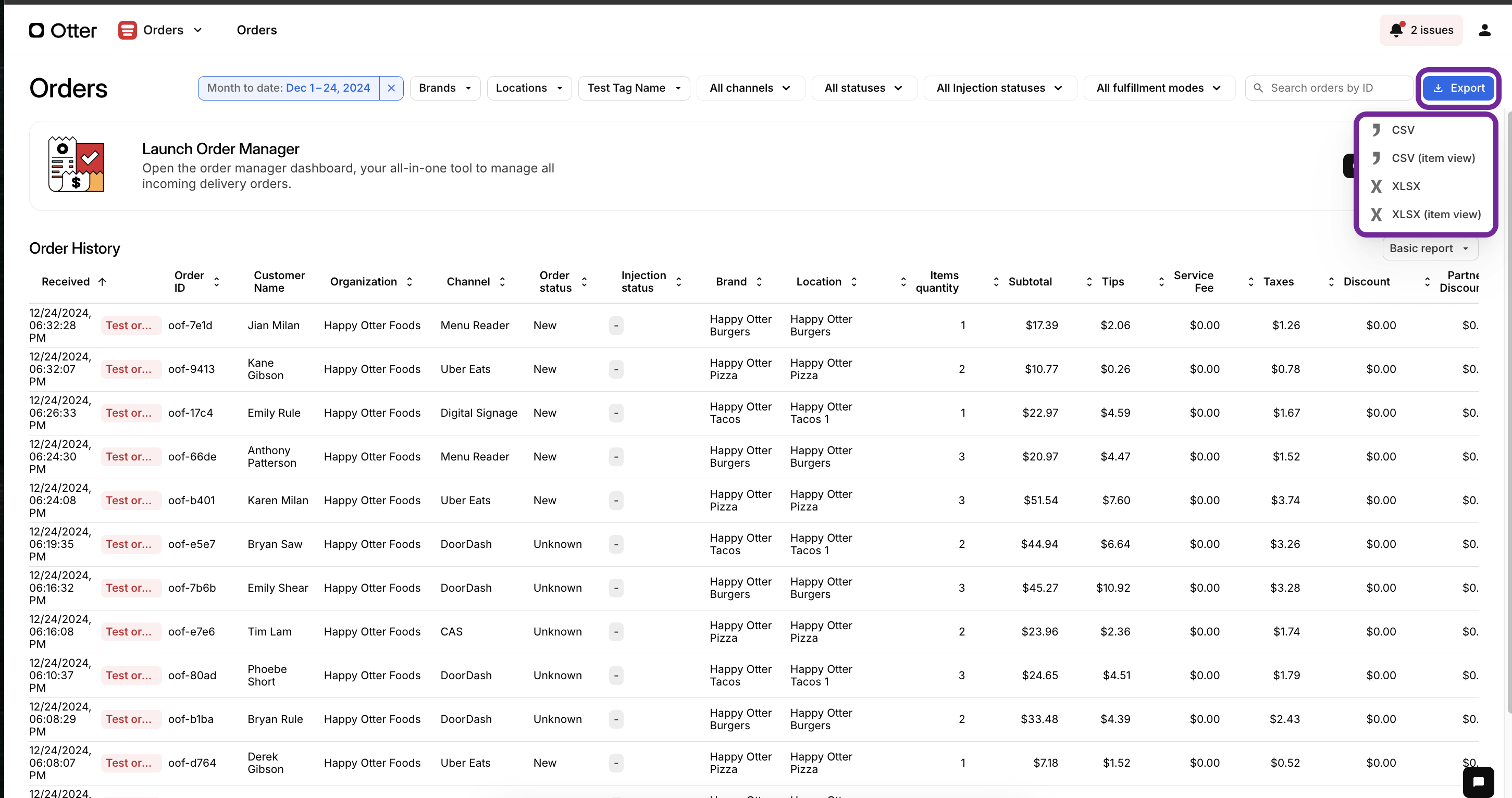The width and height of the screenshot is (1512, 798).
Task: Sort the Organization column
Action: point(410,282)
